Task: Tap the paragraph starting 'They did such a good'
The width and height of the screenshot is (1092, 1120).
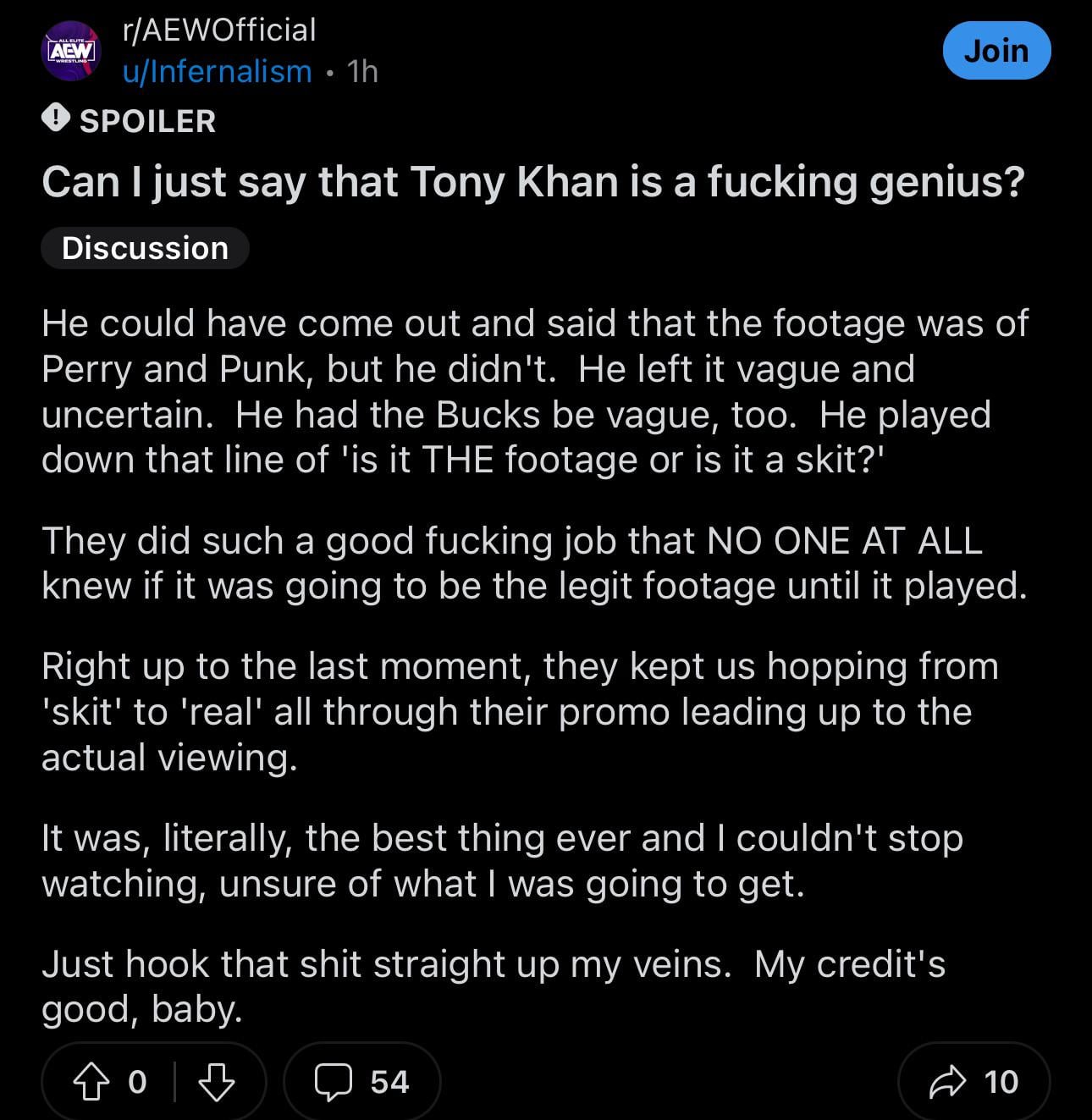Action: click(533, 563)
